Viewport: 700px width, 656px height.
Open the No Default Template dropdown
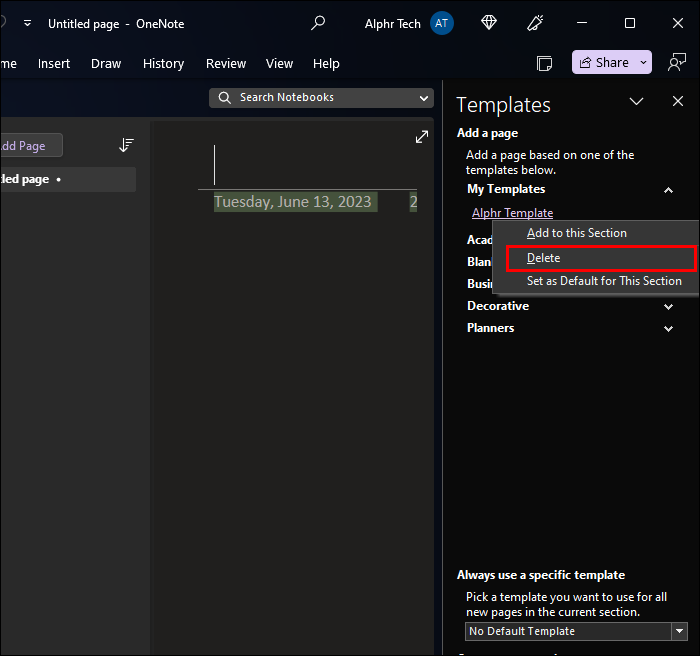[680, 631]
